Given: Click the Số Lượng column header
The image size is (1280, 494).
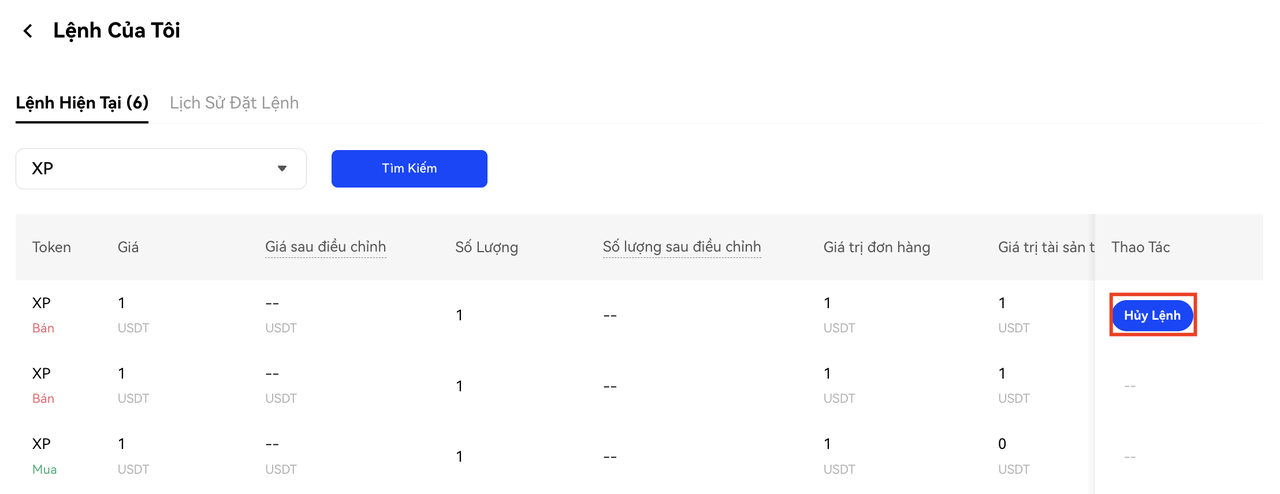Looking at the screenshot, I should pyautogui.click(x=487, y=247).
